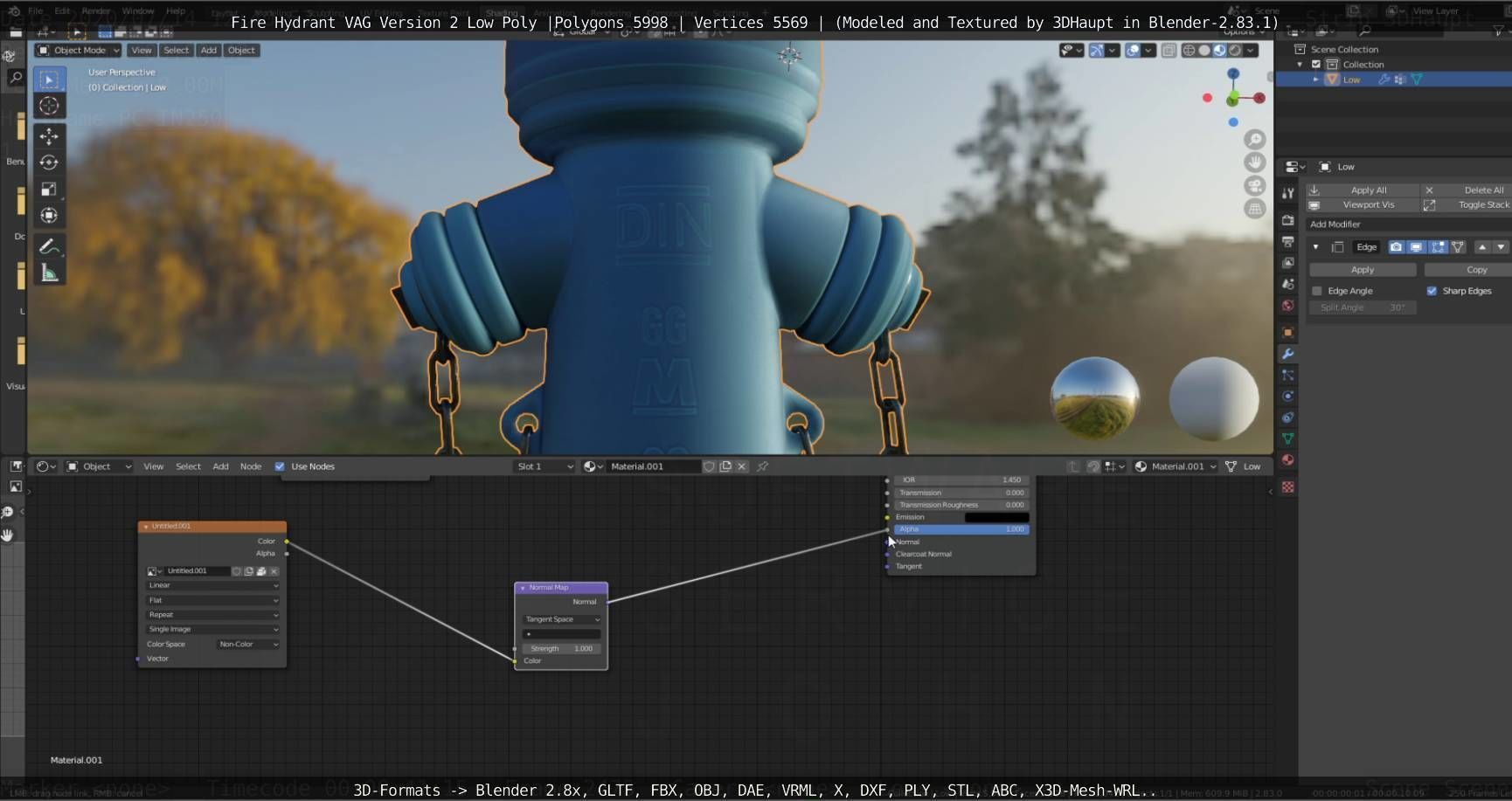The height and width of the screenshot is (801, 1512).
Task: Open the Active Tool properties tab
Action: point(1287,193)
